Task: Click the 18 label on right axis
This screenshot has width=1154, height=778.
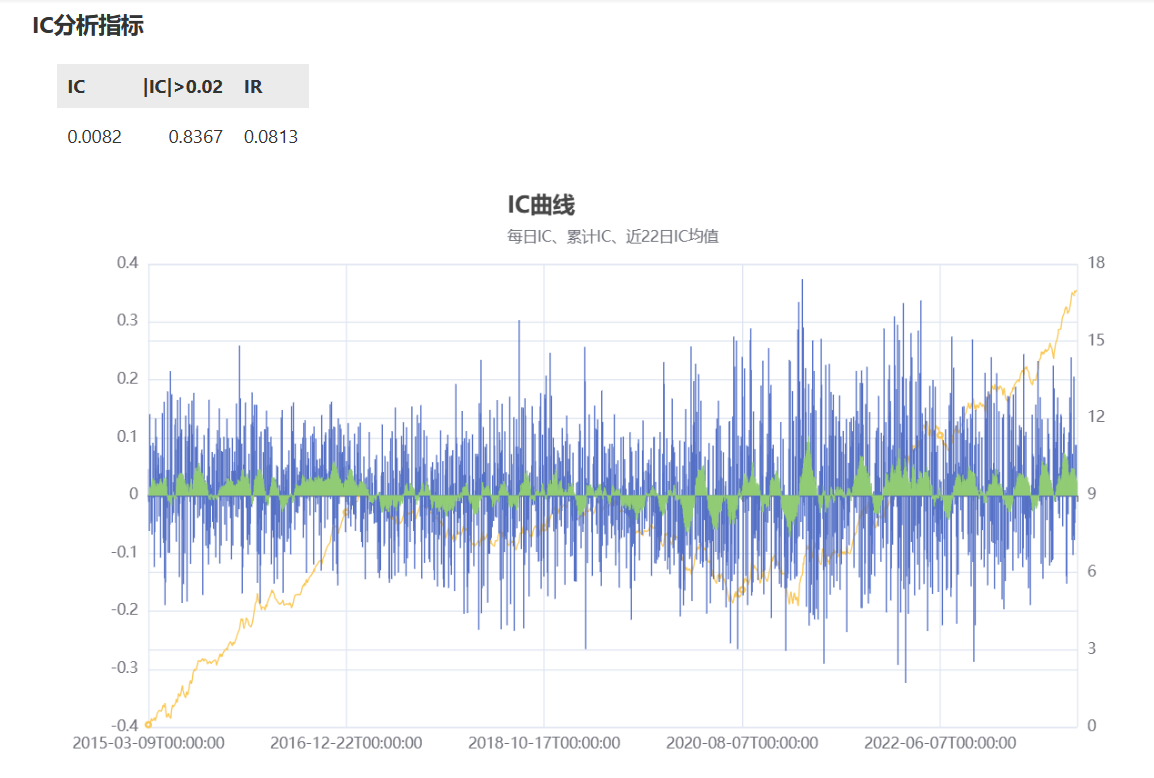Action: (x=1096, y=263)
